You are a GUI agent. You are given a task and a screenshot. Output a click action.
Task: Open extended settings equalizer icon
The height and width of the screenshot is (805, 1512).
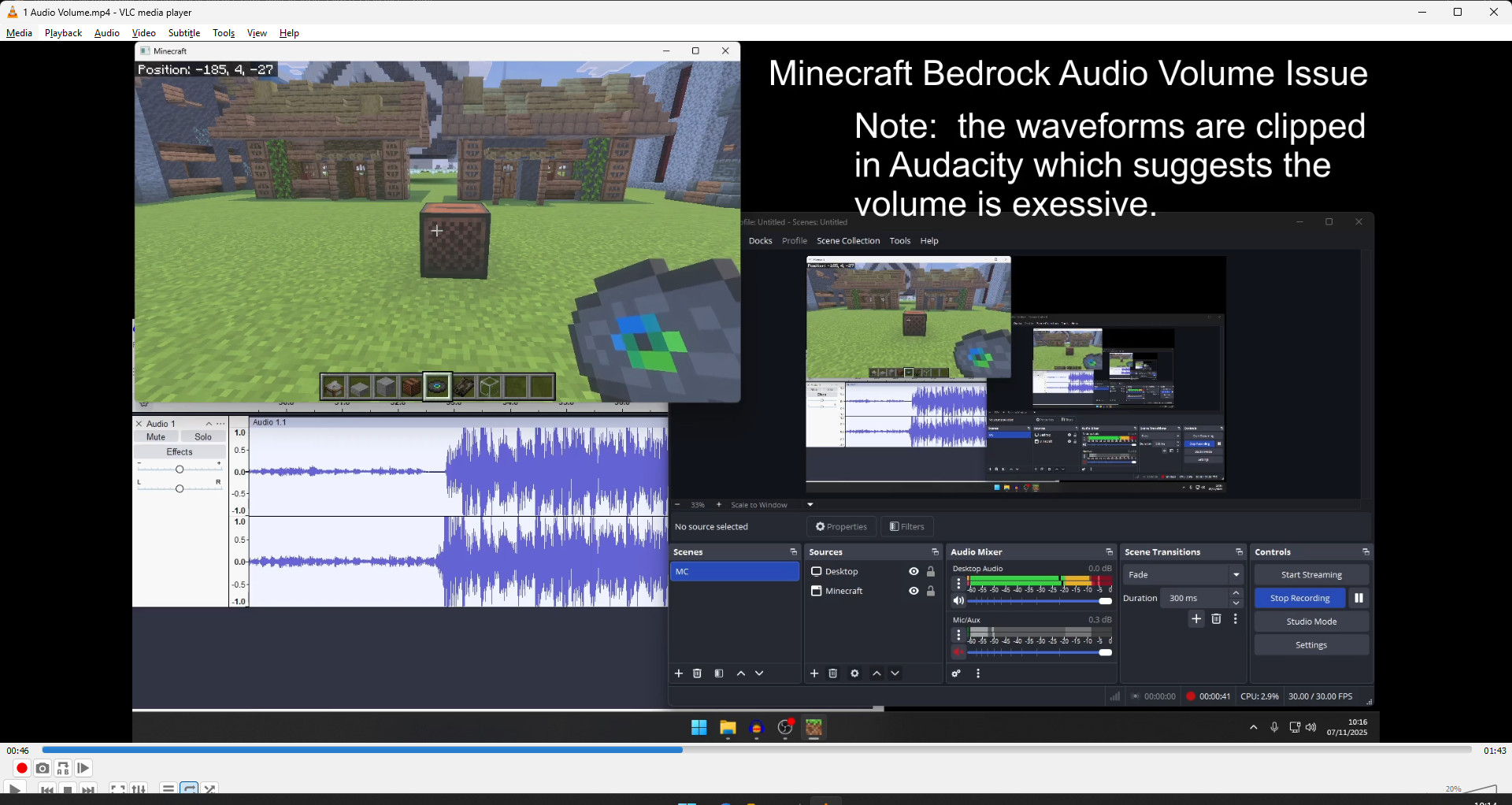coord(139,788)
